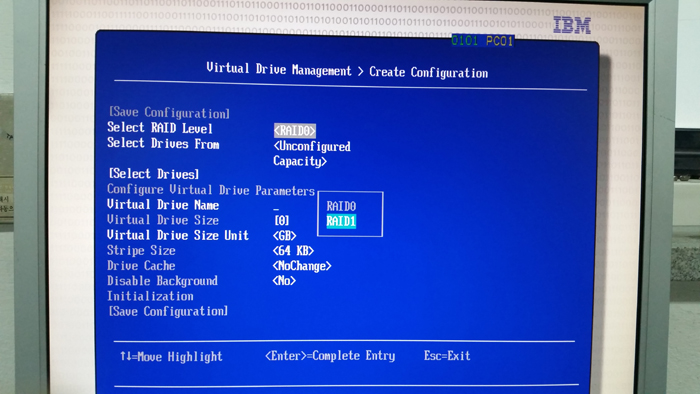Choose RAID0 in the popup list
The width and height of the screenshot is (700, 394).
coord(341,206)
